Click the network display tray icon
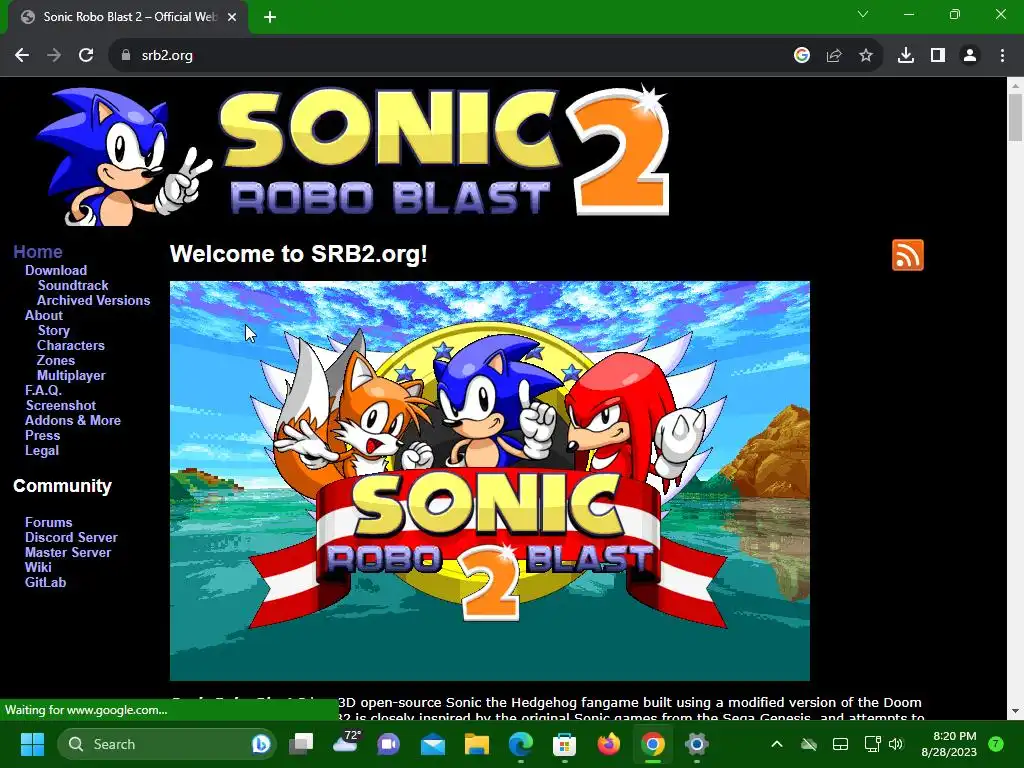 [x=872, y=744]
